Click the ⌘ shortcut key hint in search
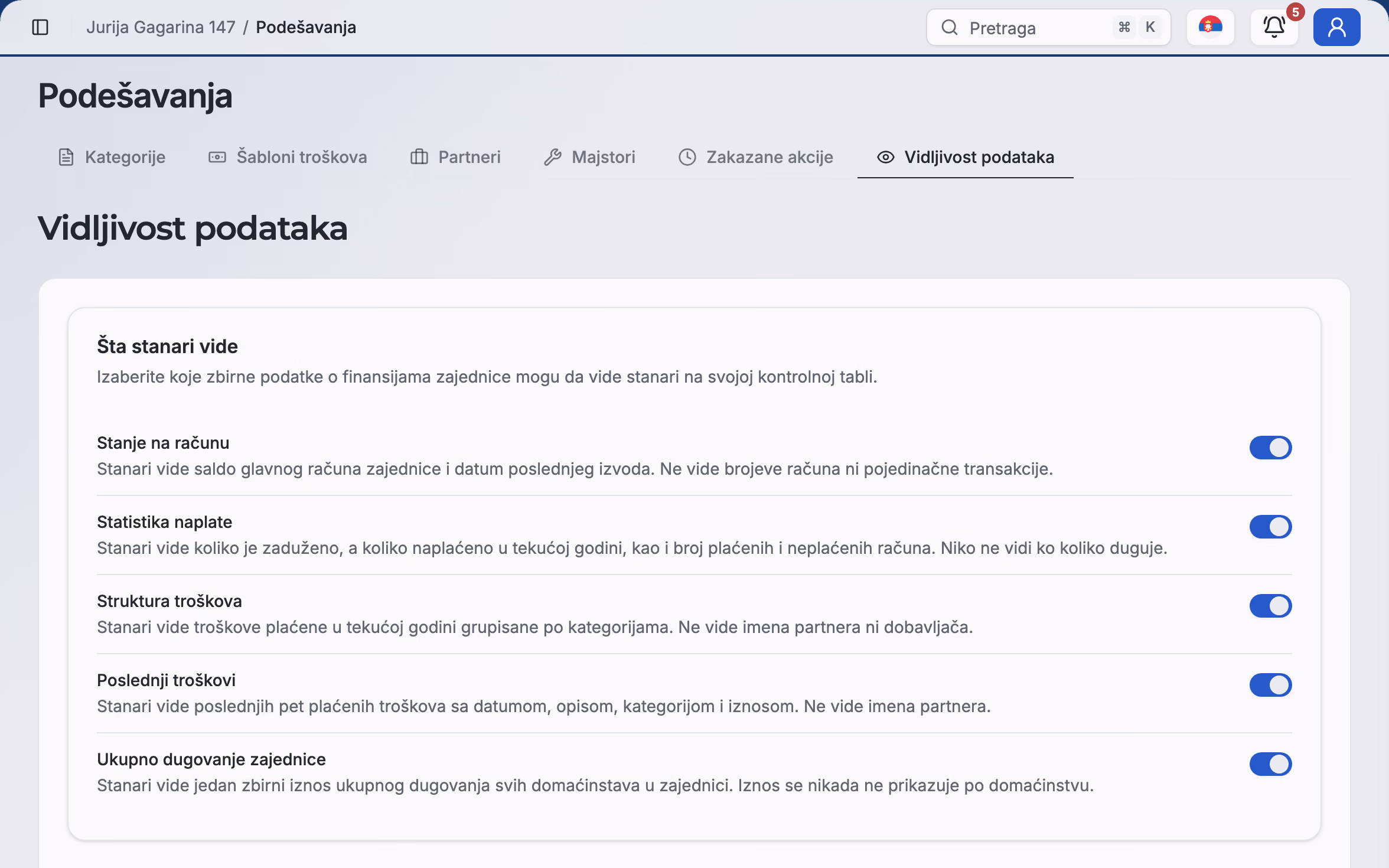 [x=1124, y=27]
